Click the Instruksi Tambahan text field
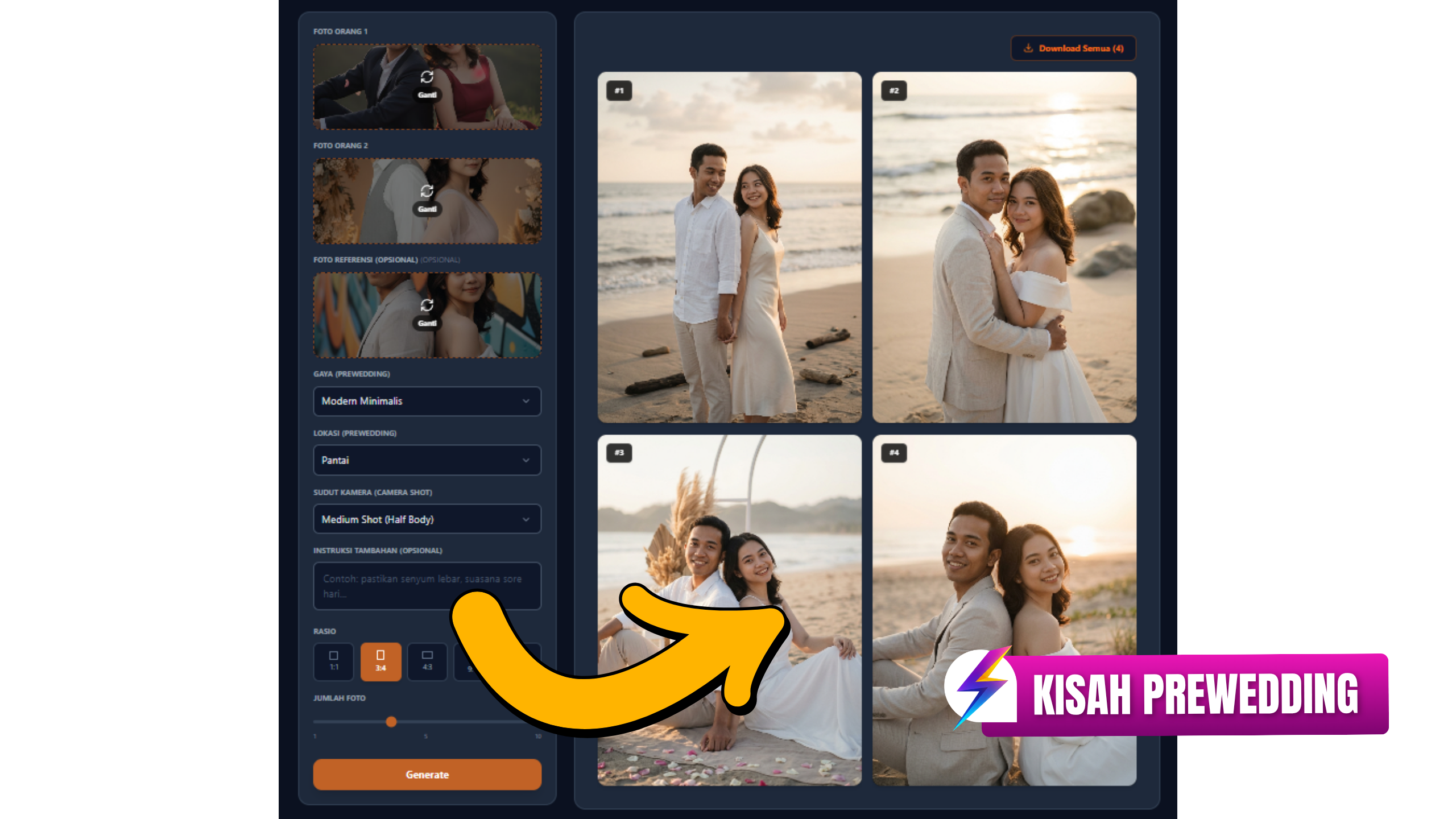This screenshot has width=1456, height=819. tap(427, 586)
